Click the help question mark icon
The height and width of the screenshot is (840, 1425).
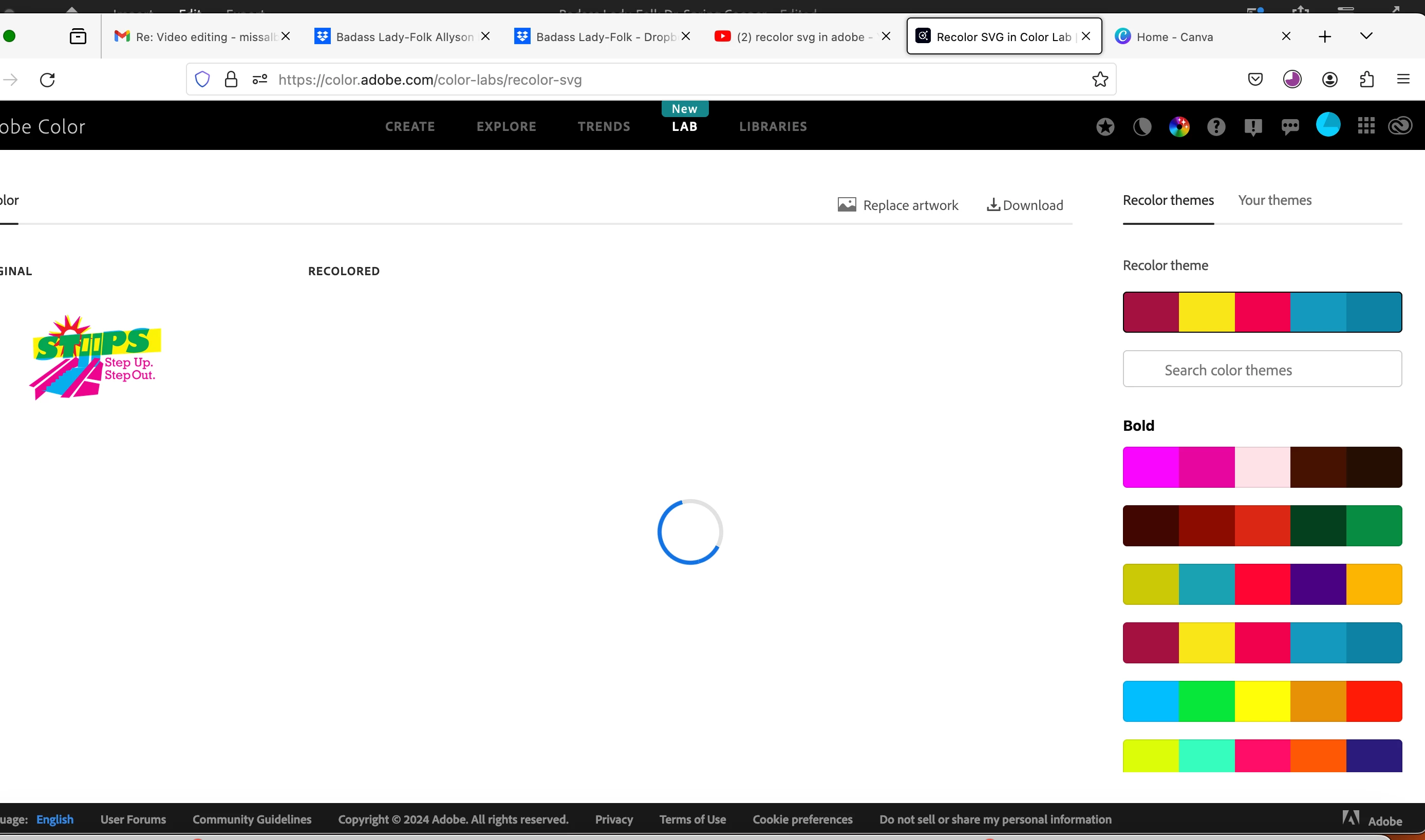point(1216,126)
